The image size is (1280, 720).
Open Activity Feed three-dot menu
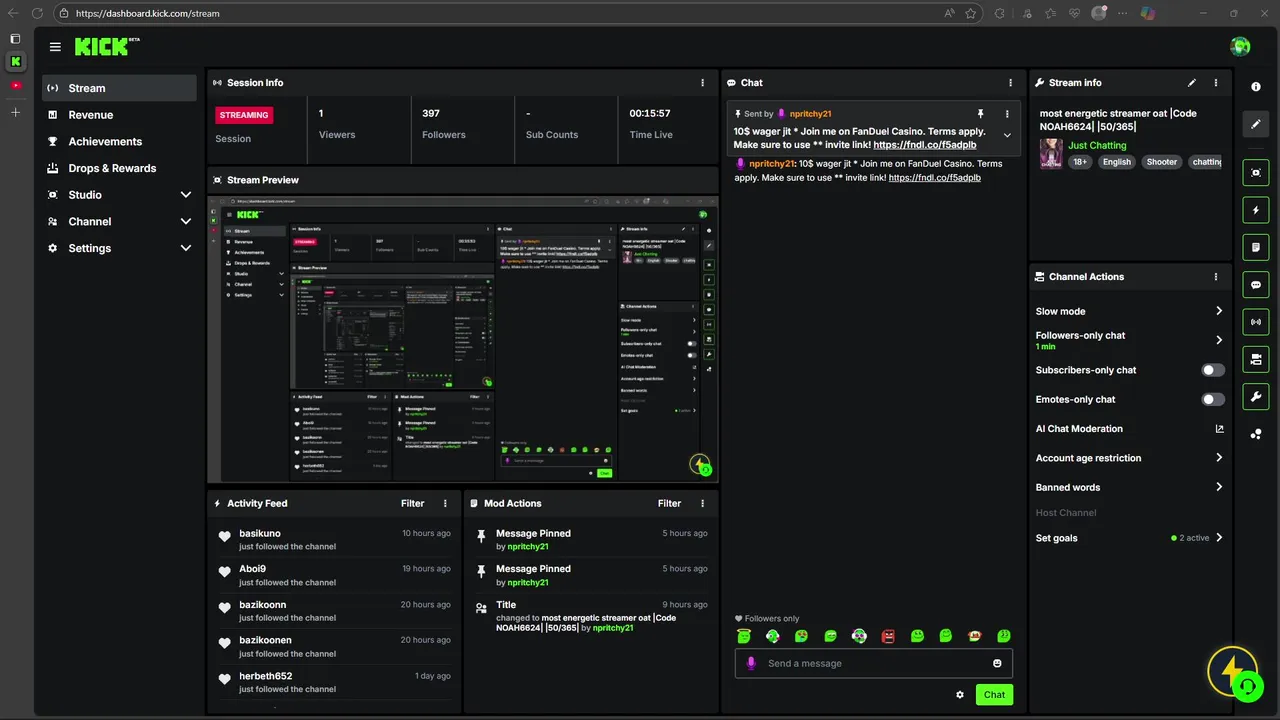click(446, 504)
